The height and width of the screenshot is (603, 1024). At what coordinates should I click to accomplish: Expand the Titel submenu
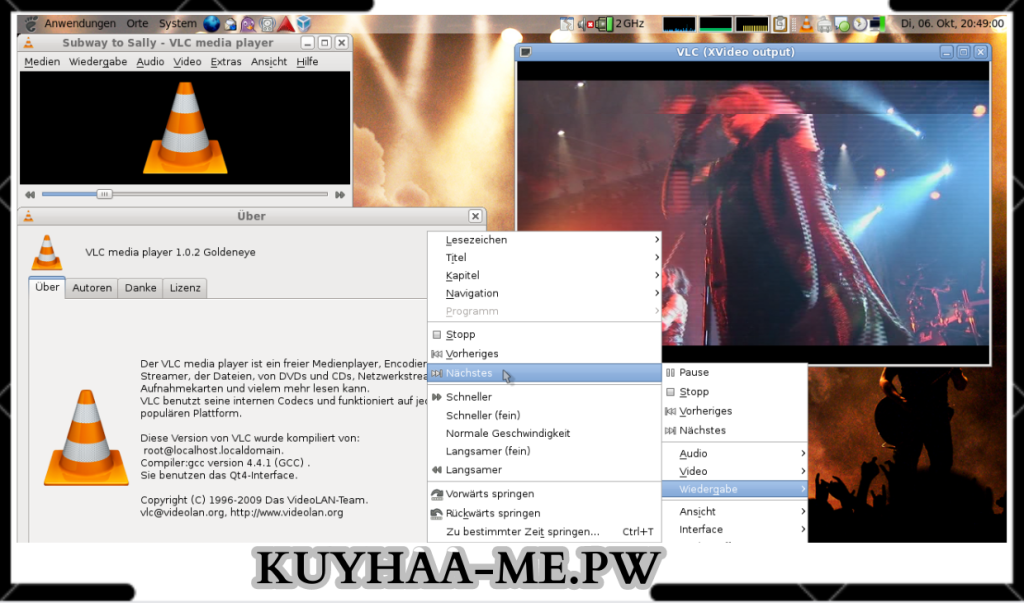[x=544, y=257]
